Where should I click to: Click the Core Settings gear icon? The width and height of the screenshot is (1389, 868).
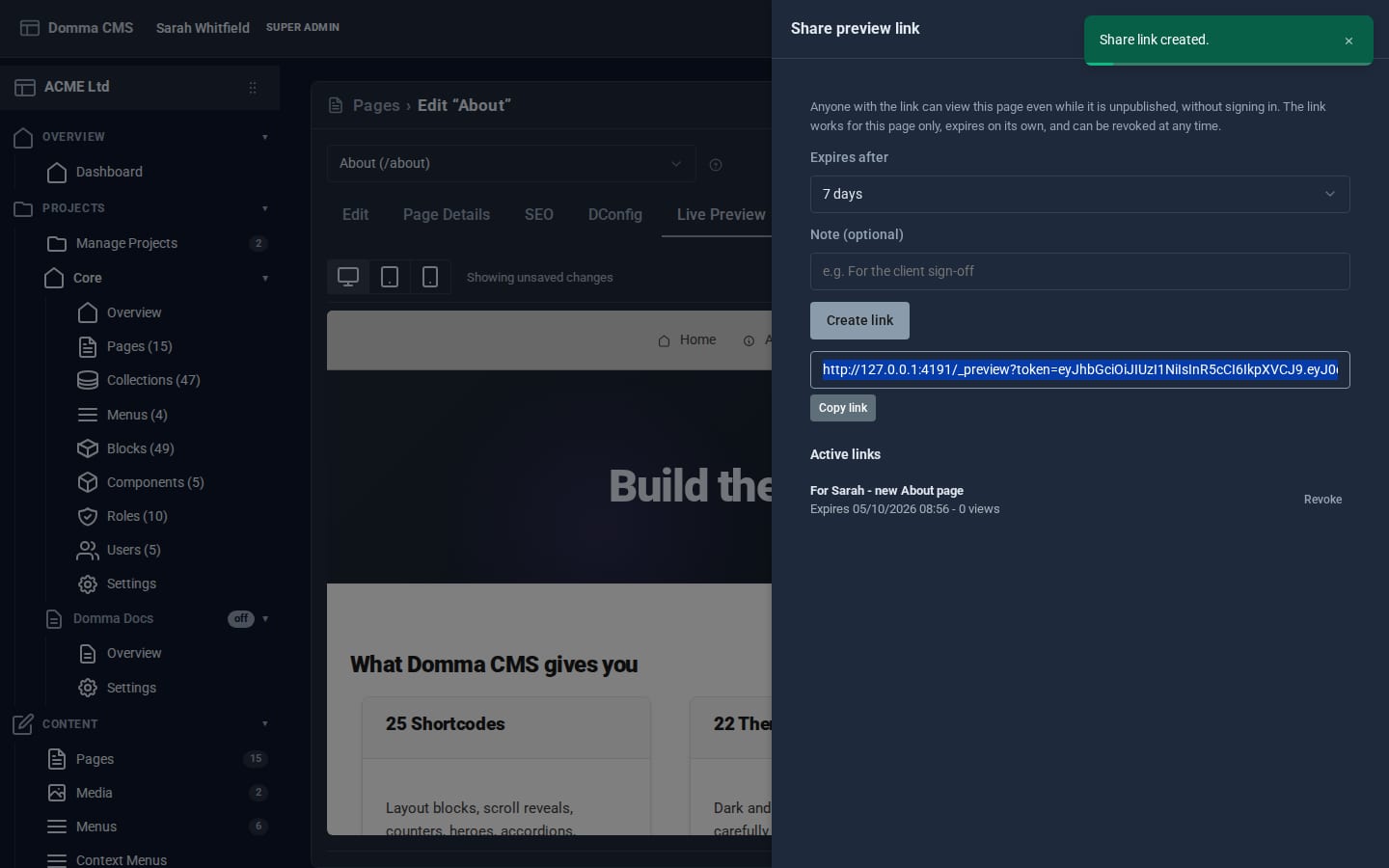point(88,583)
